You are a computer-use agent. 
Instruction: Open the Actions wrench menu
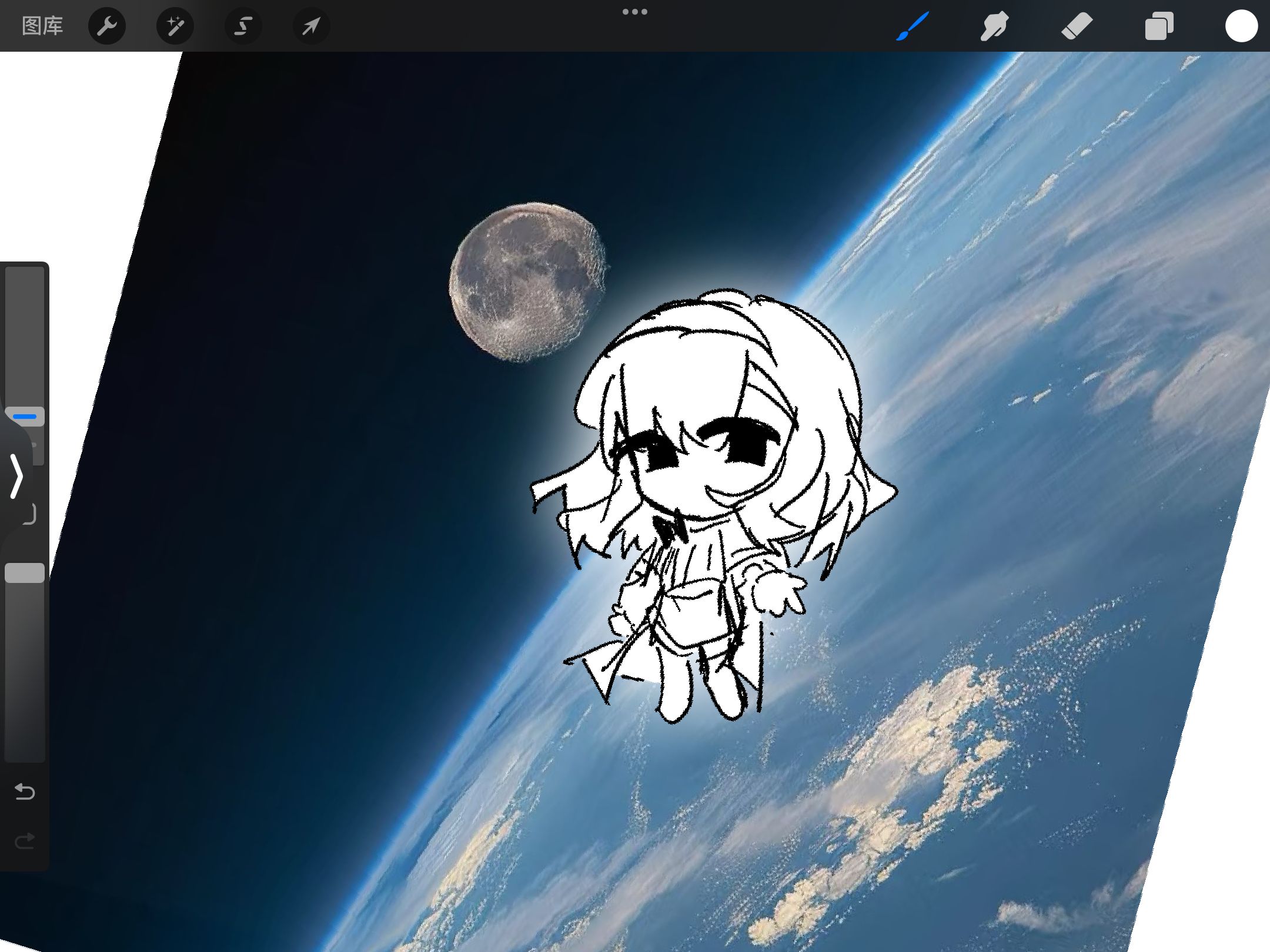[x=106, y=26]
